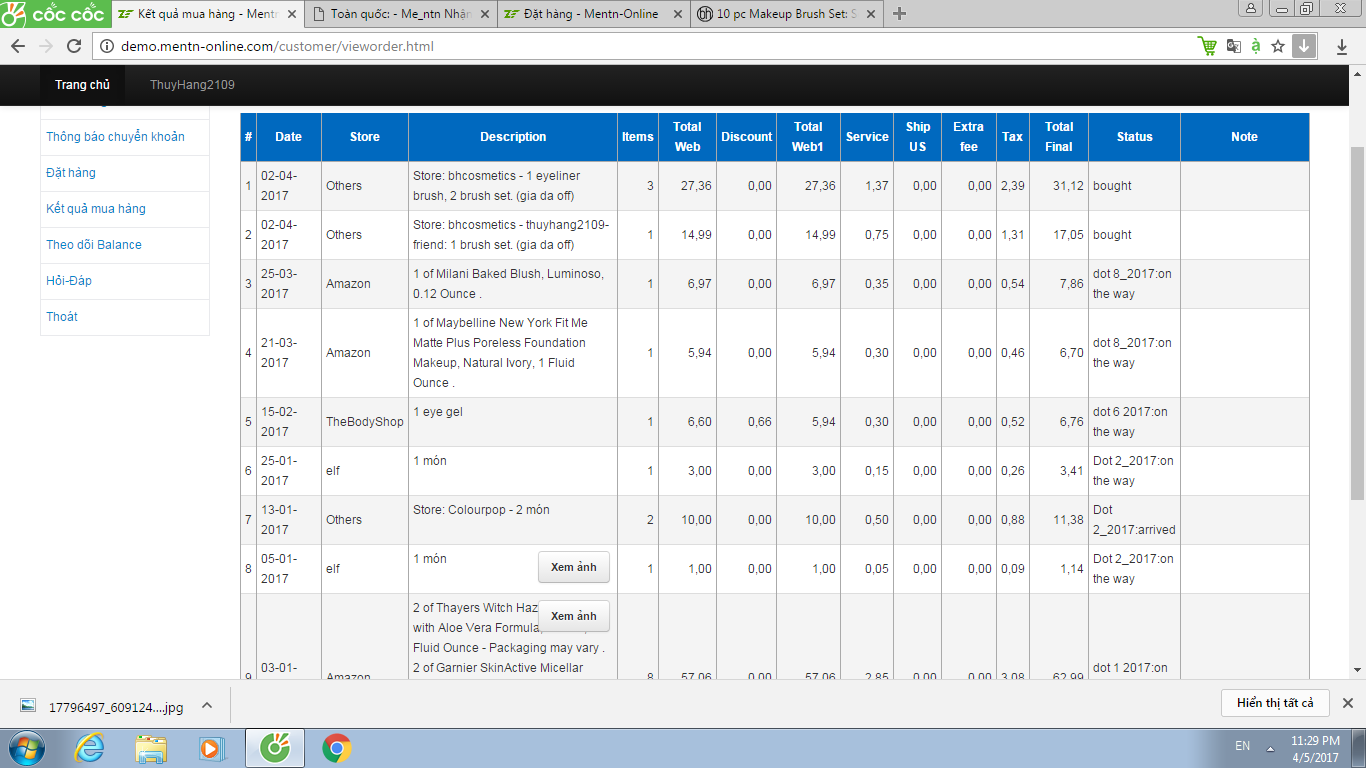Open Google Chrome from the taskbar
The width and height of the screenshot is (1366, 768).
click(x=336, y=747)
